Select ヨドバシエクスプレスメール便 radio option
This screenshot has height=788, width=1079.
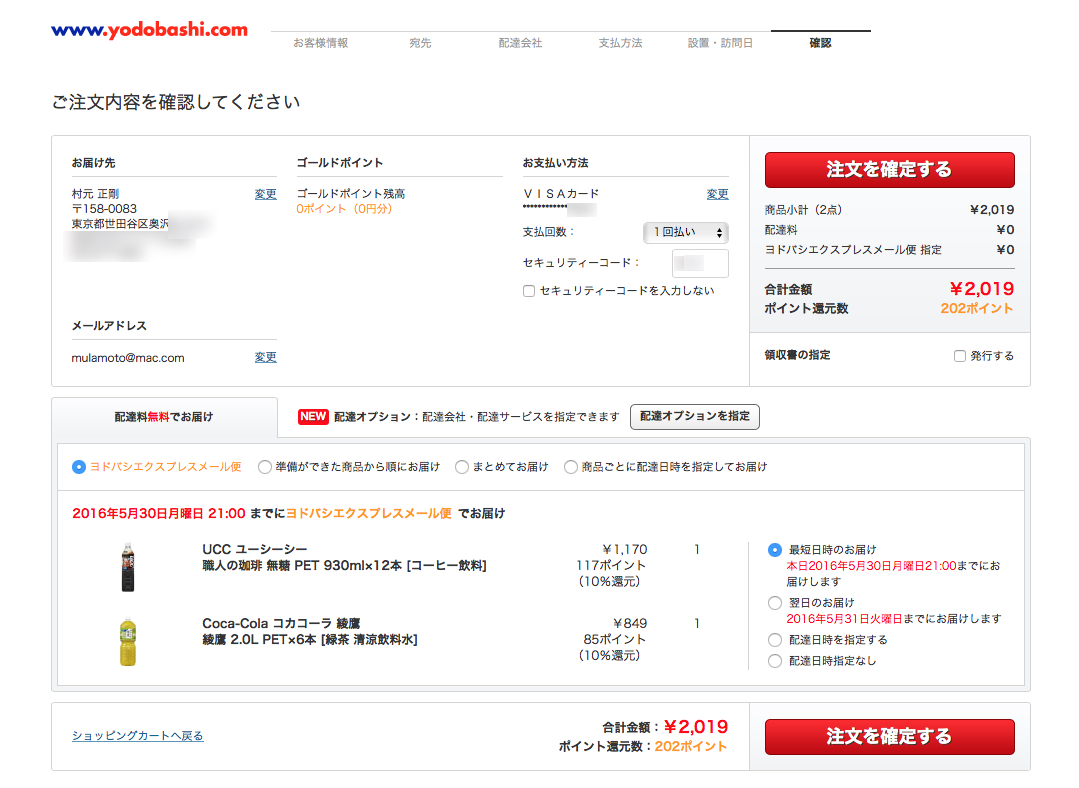(79, 467)
